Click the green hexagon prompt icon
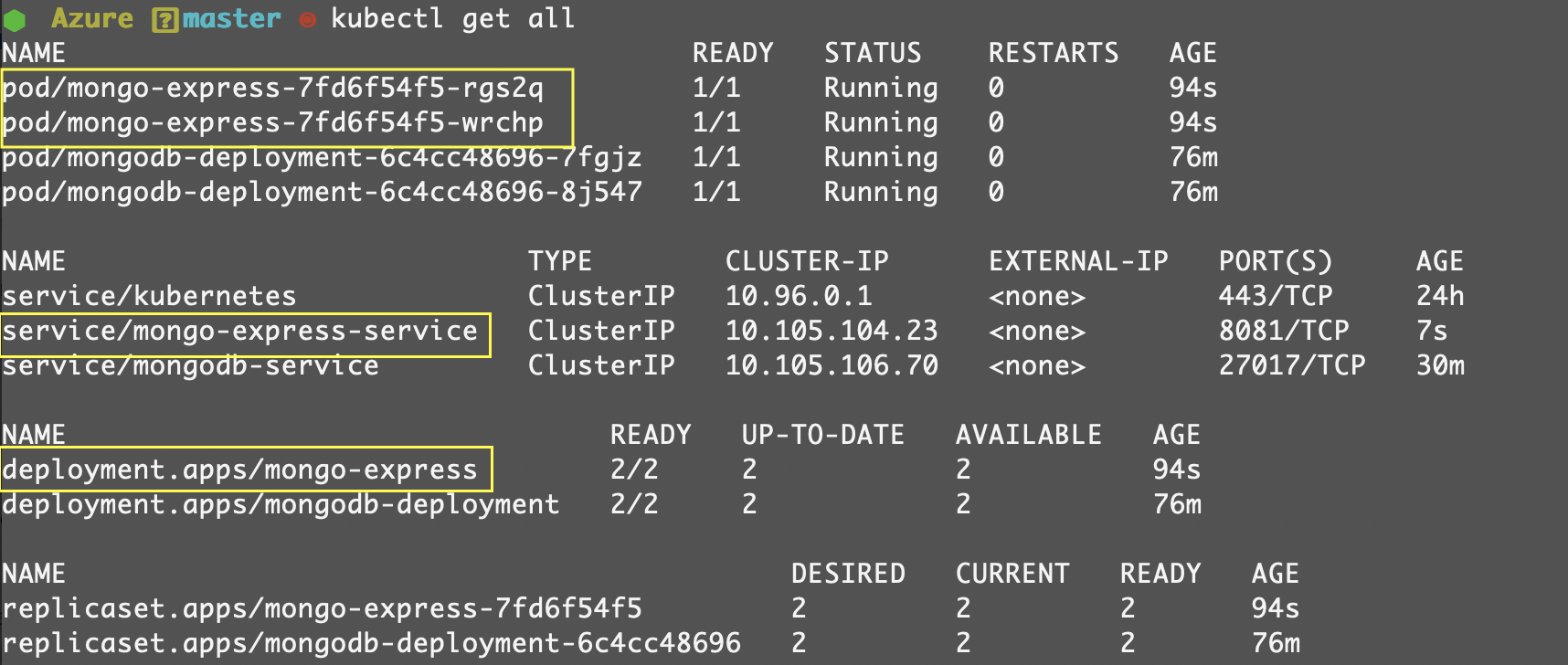This screenshot has height=665, width=1568. [x=14, y=19]
